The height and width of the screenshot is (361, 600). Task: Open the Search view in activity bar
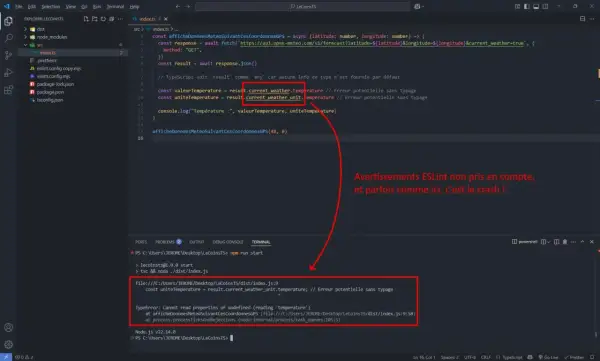tap(8, 38)
